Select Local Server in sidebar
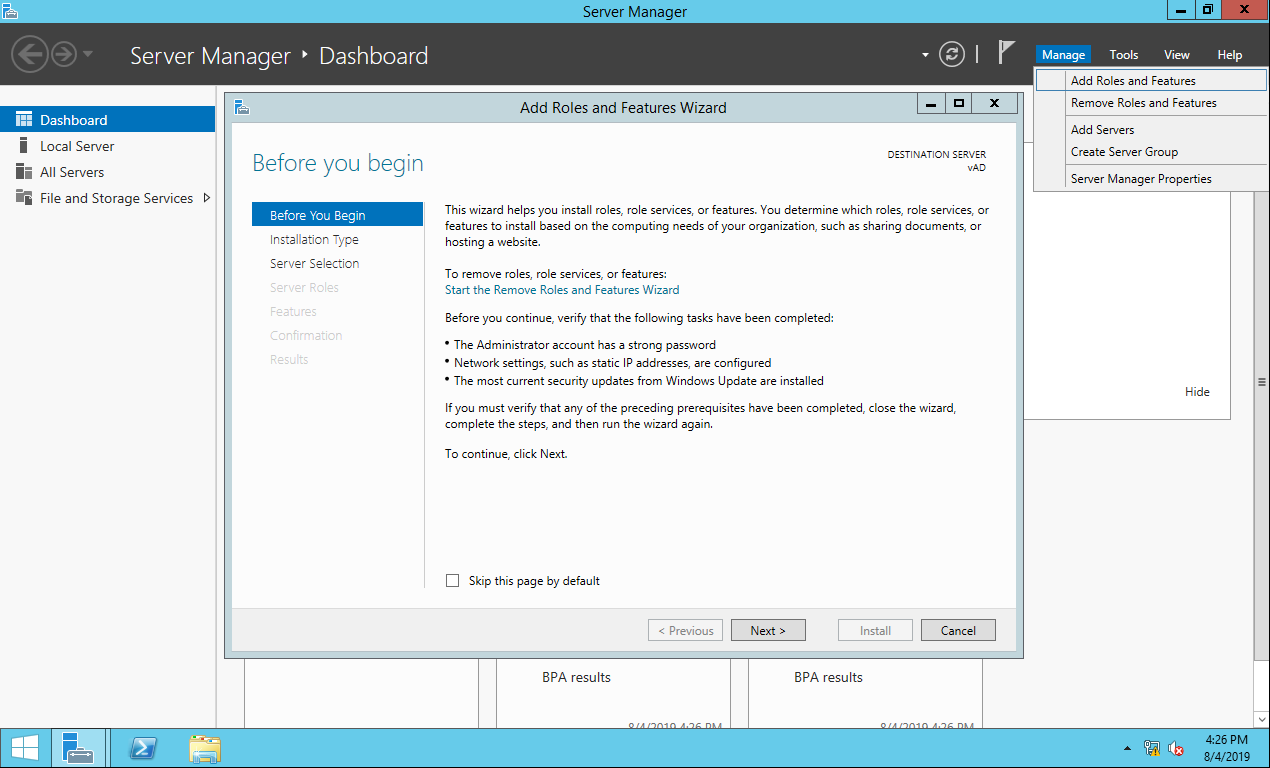Image resolution: width=1270 pixels, height=768 pixels. pyautogui.click(x=77, y=146)
